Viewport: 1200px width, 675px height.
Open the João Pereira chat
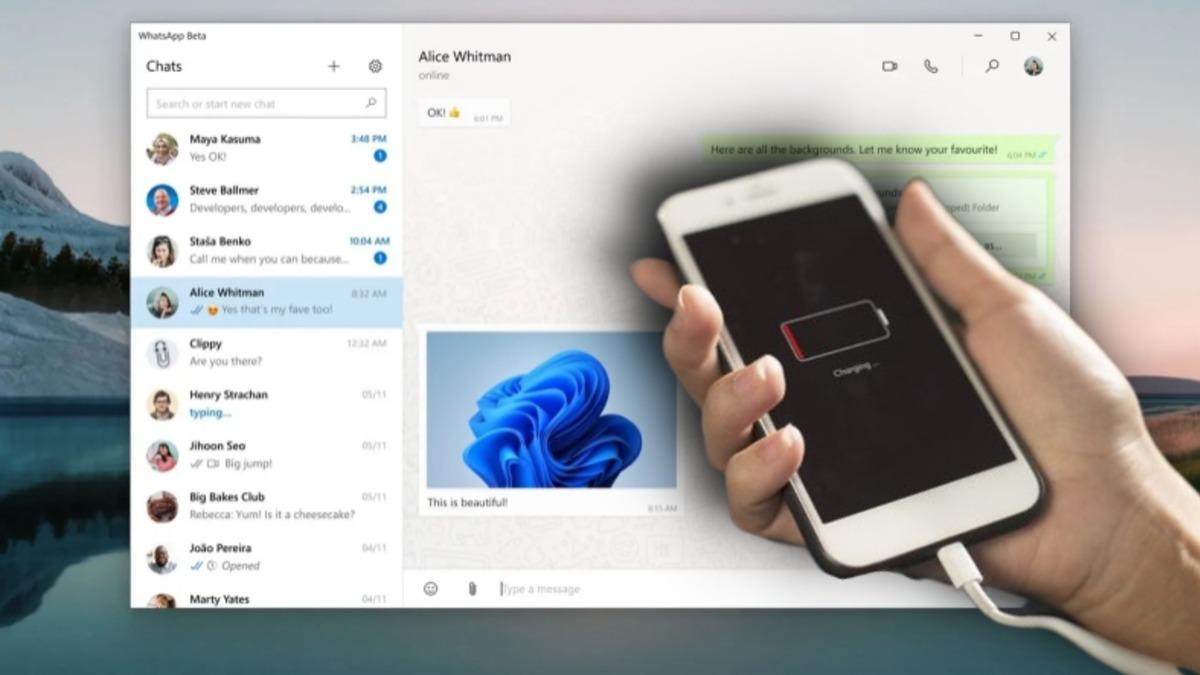pyautogui.click(x=266, y=557)
